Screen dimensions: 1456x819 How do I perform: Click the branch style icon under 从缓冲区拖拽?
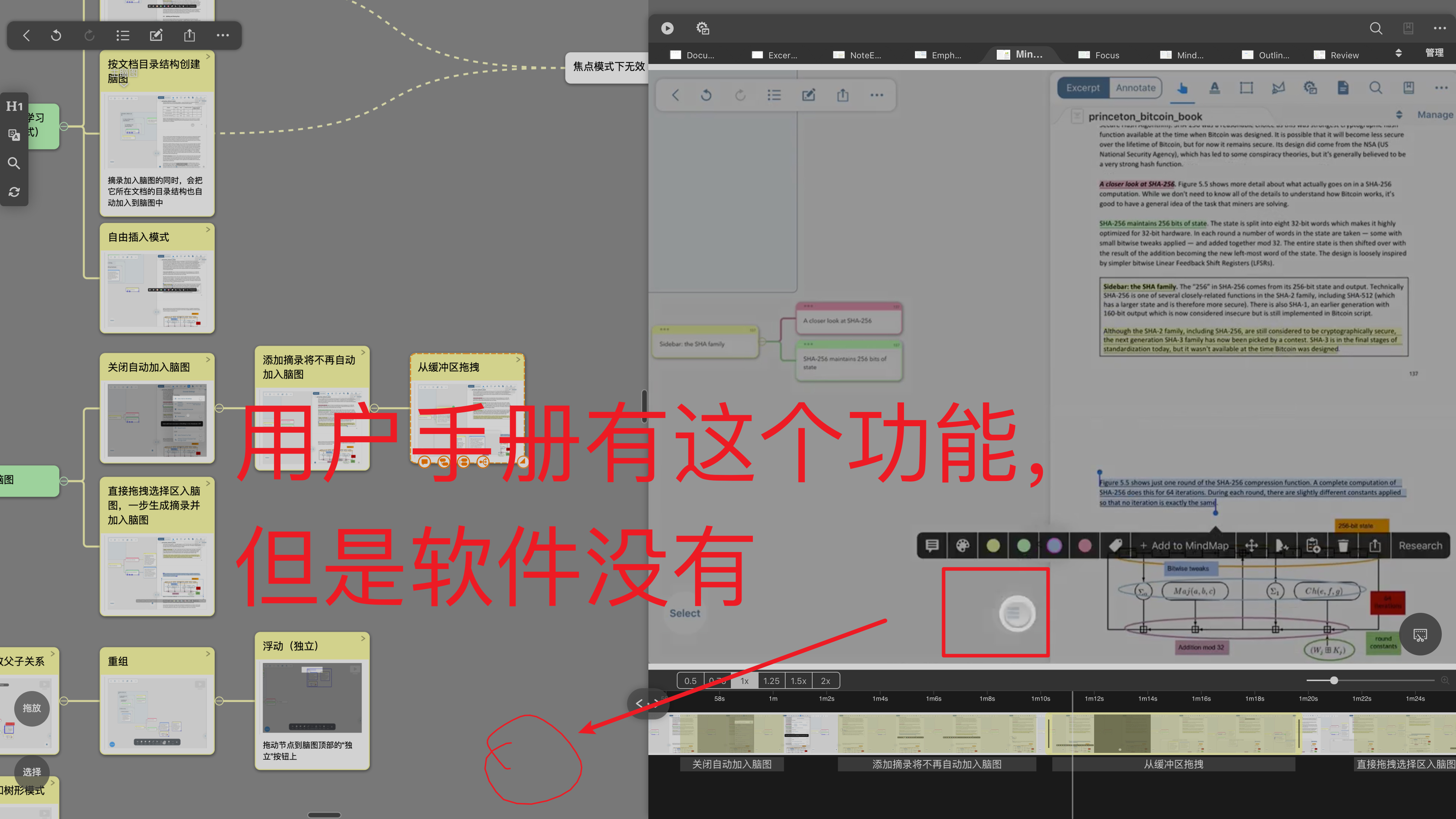[483, 462]
